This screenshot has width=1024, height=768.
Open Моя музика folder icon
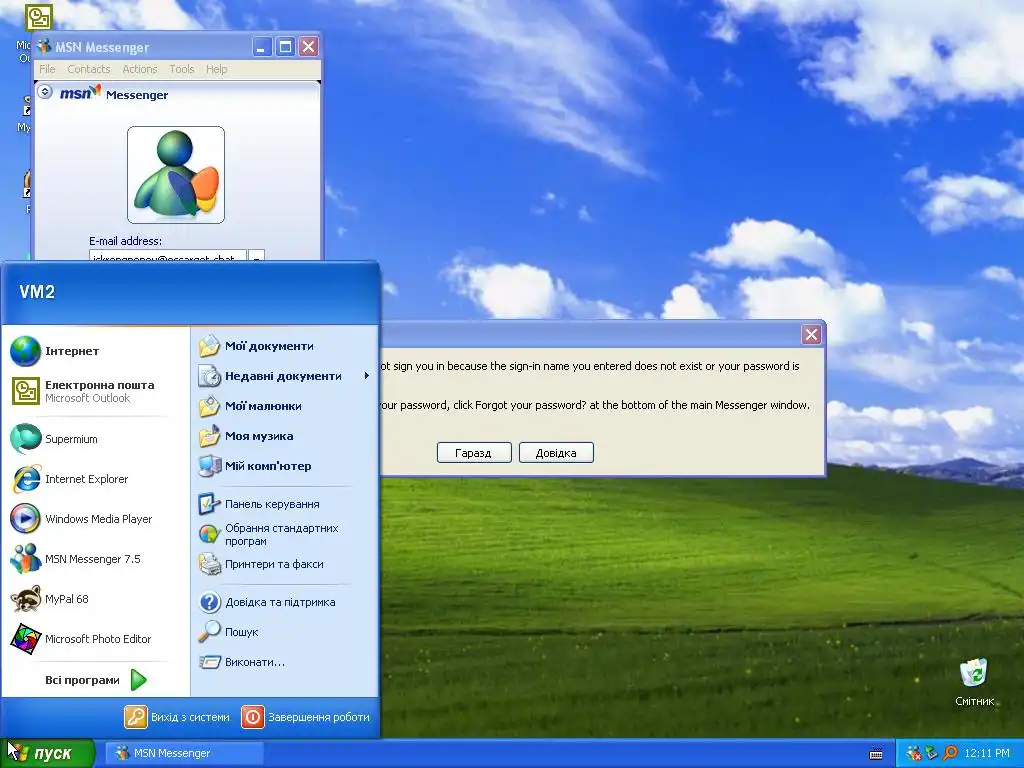[x=210, y=436]
